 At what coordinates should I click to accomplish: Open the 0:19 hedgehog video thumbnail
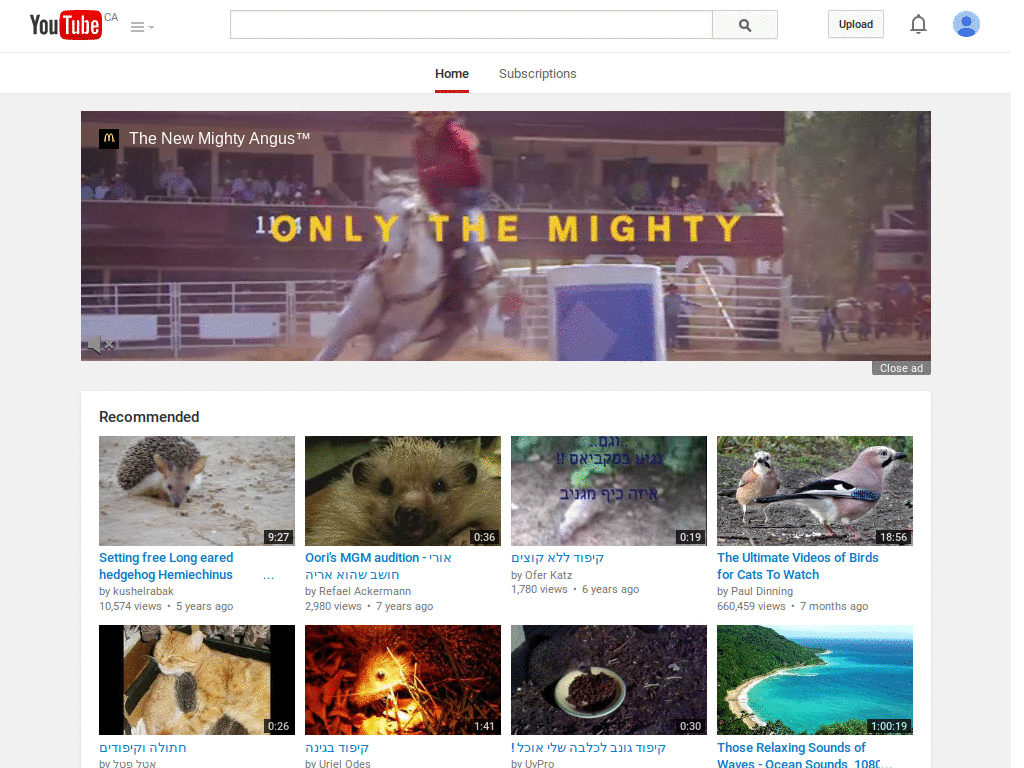(x=609, y=491)
